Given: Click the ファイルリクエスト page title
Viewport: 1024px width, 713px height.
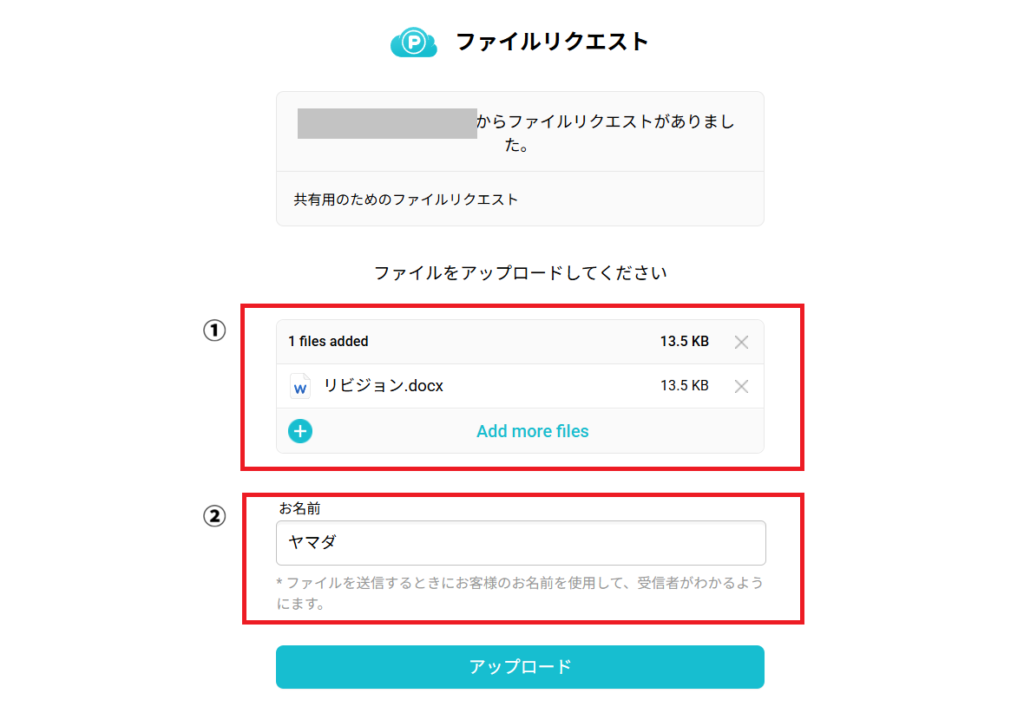Looking at the screenshot, I should pyautogui.click(x=552, y=42).
